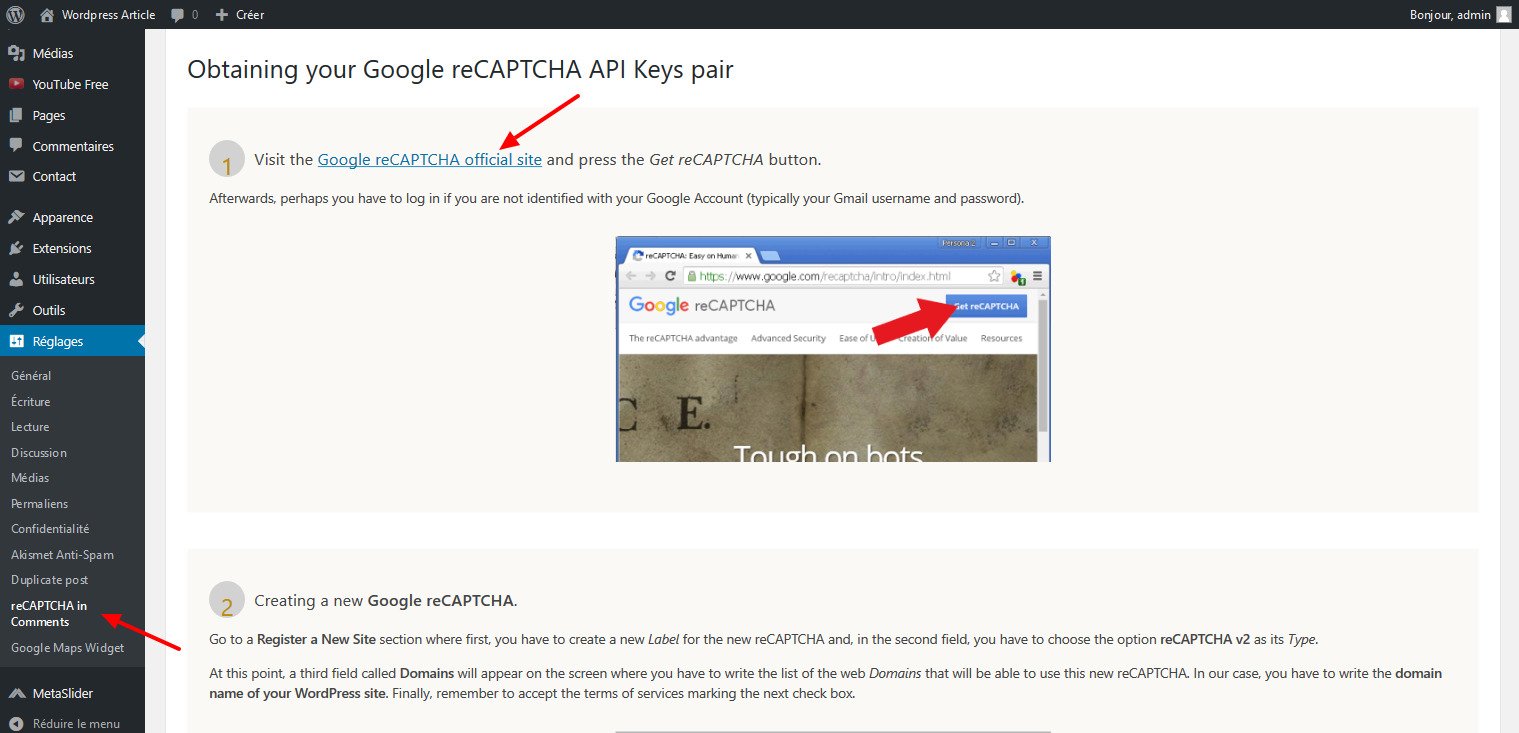Open Confidentialité settings submenu
The width and height of the screenshot is (1519, 733).
[x=50, y=529]
